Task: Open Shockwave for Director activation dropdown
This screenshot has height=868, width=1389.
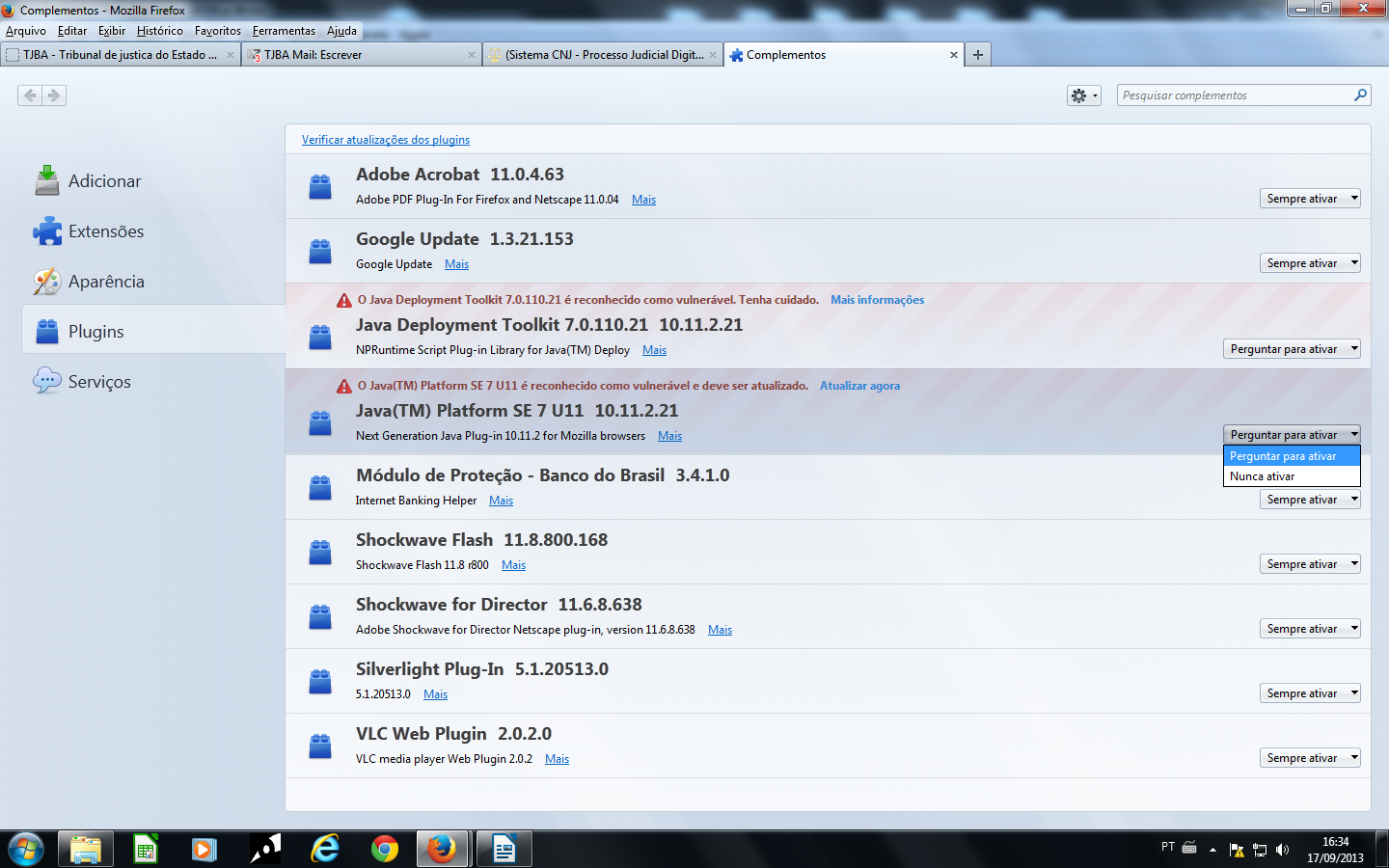Action: coord(1310,629)
